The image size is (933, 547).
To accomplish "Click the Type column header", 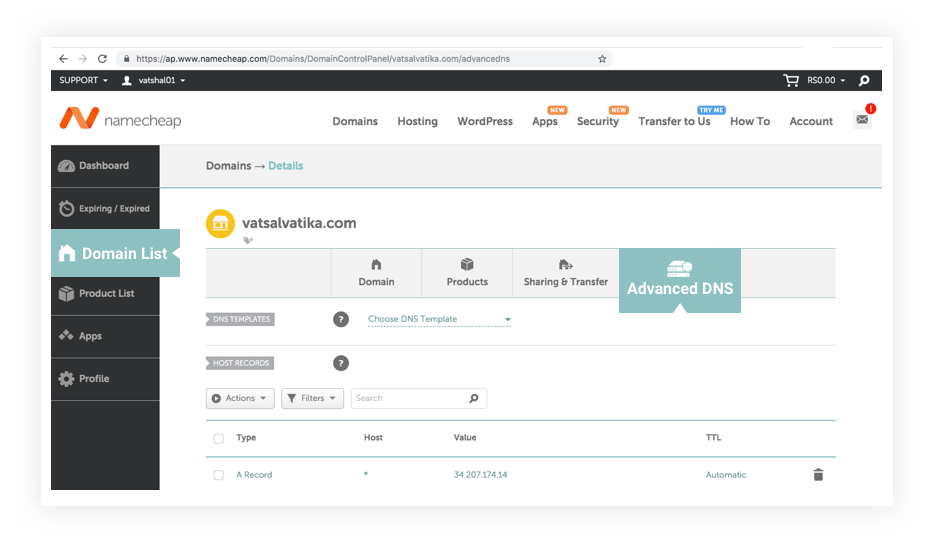I will [x=246, y=437].
